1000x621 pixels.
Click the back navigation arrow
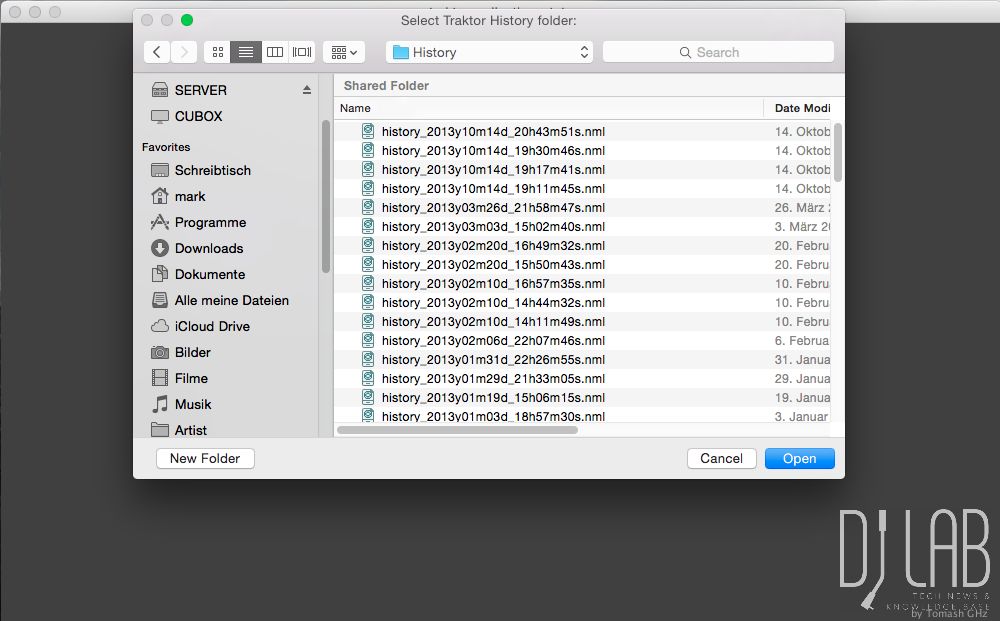pyautogui.click(x=157, y=52)
